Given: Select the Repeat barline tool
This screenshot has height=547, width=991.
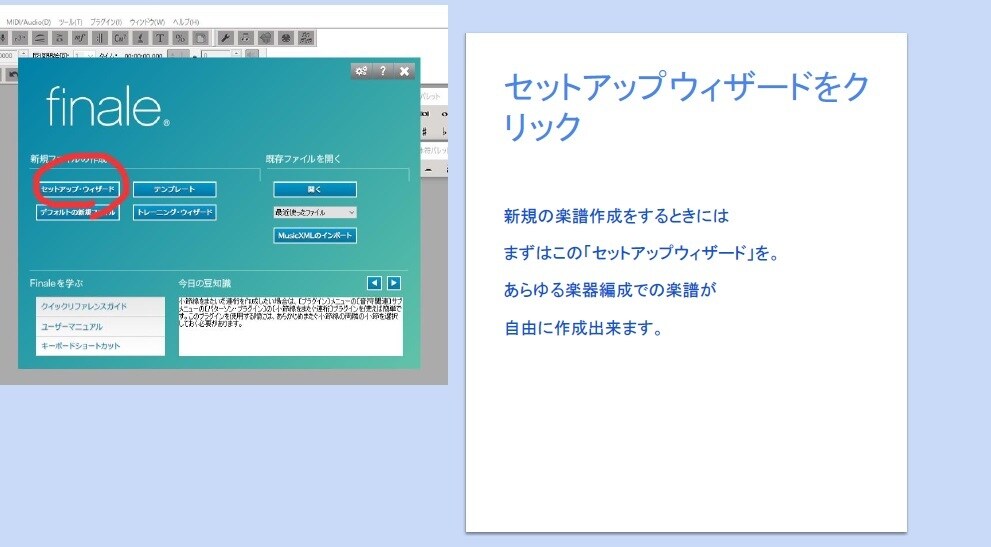Looking at the screenshot, I should pos(100,38).
